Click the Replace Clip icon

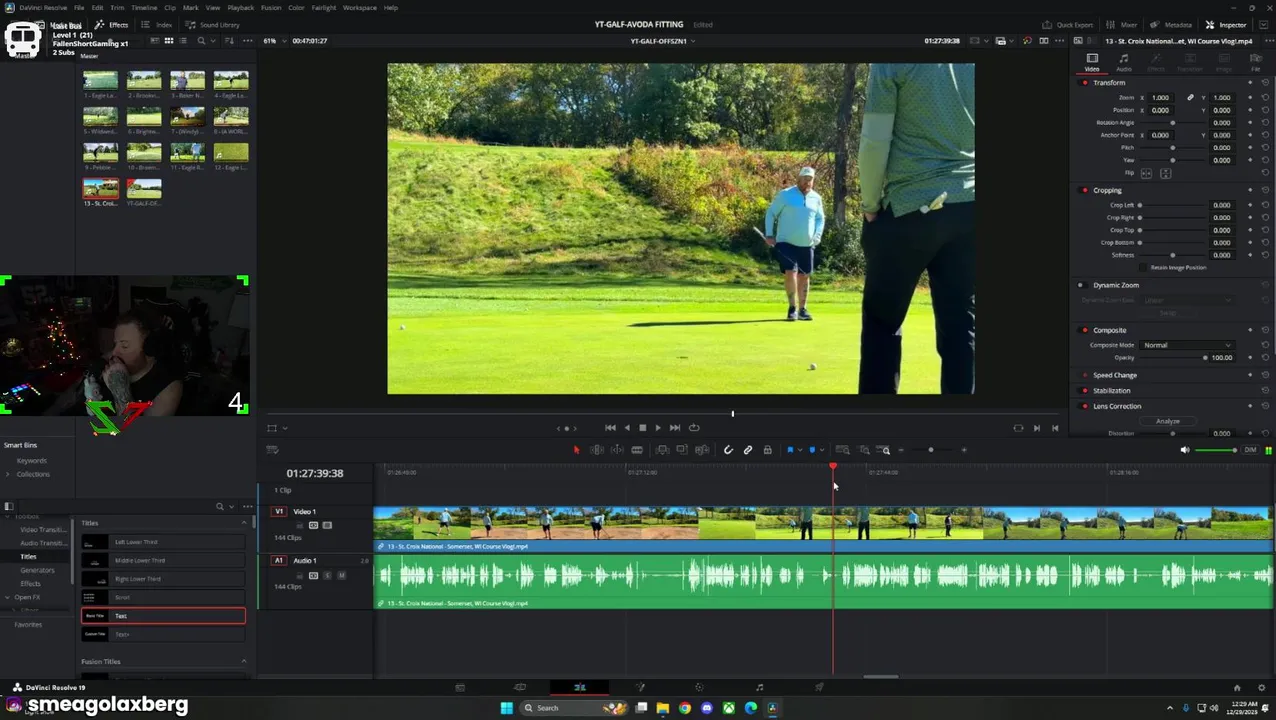702,450
